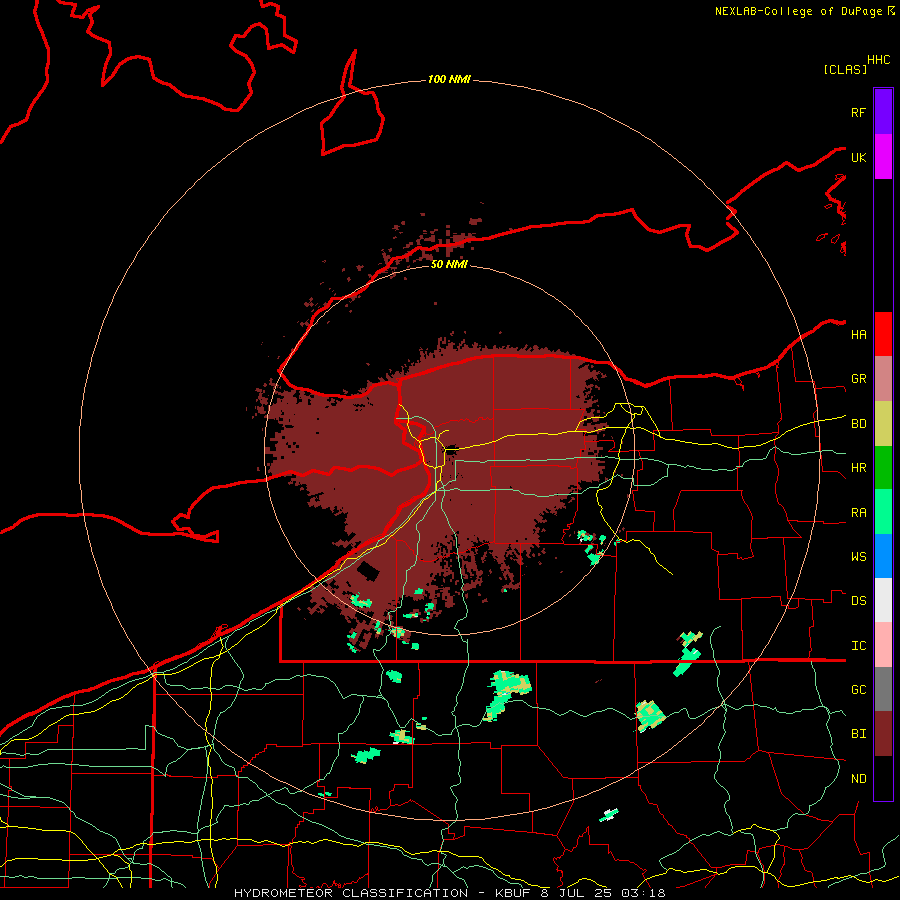
Task: Select the BD legend label
Action: click(x=858, y=424)
